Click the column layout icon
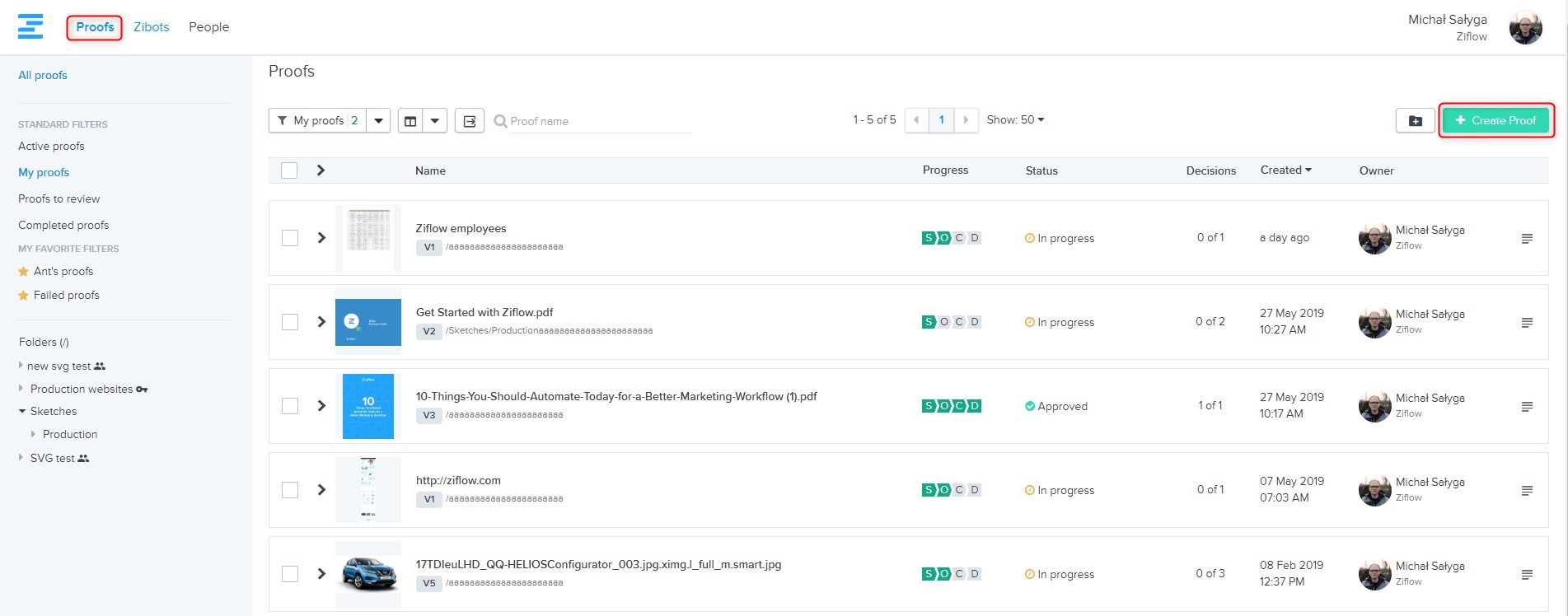1568x616 pixels. tap(410, 121)
